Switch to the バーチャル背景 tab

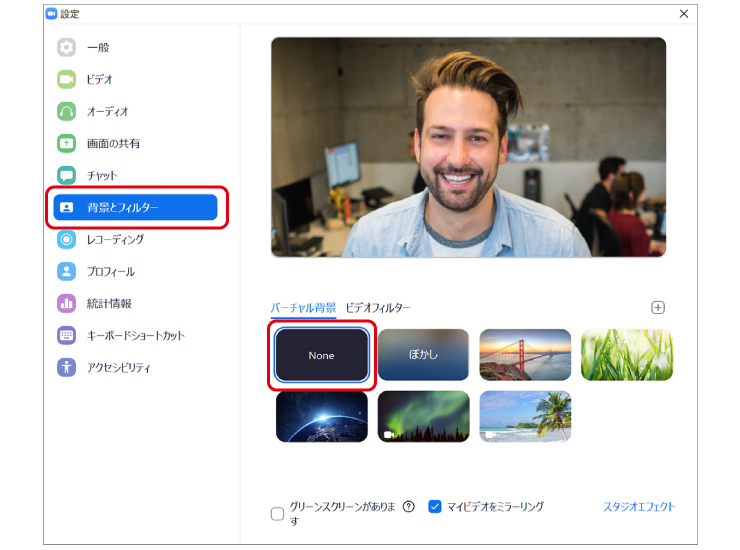coord(303,308)
